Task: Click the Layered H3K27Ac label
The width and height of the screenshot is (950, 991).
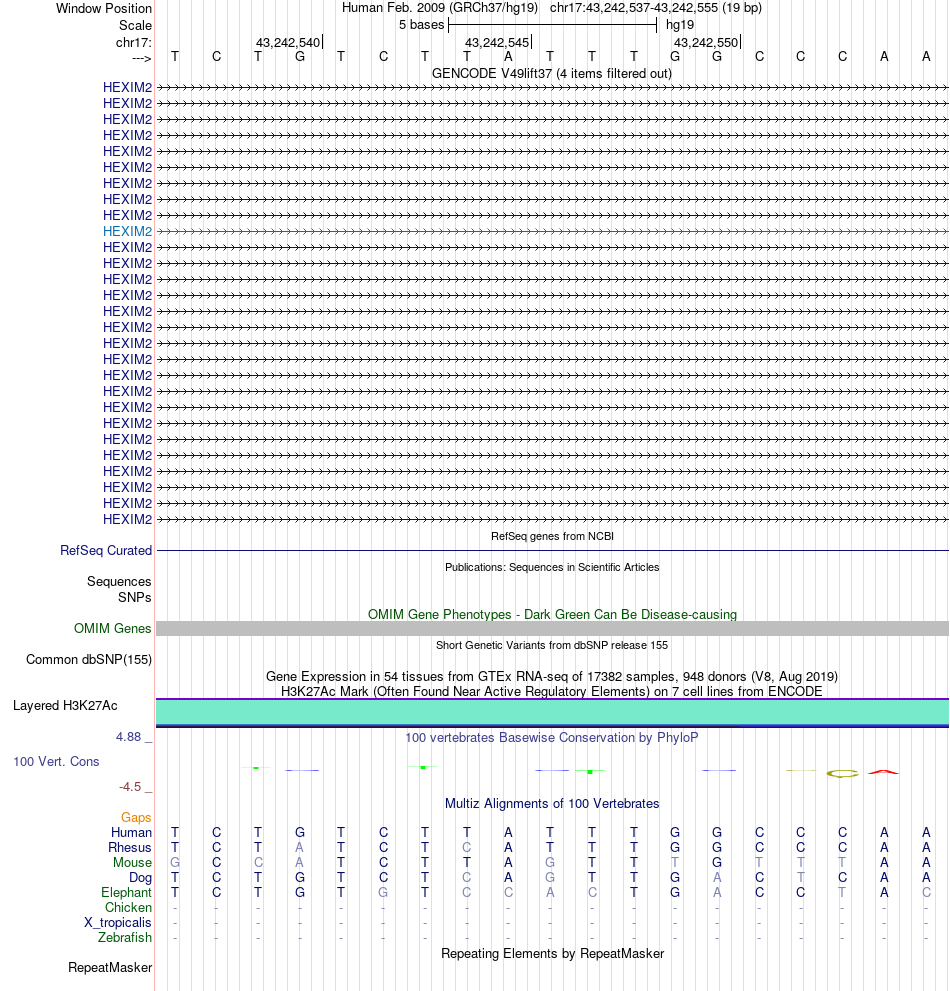Action: click(x=65, y=705)
